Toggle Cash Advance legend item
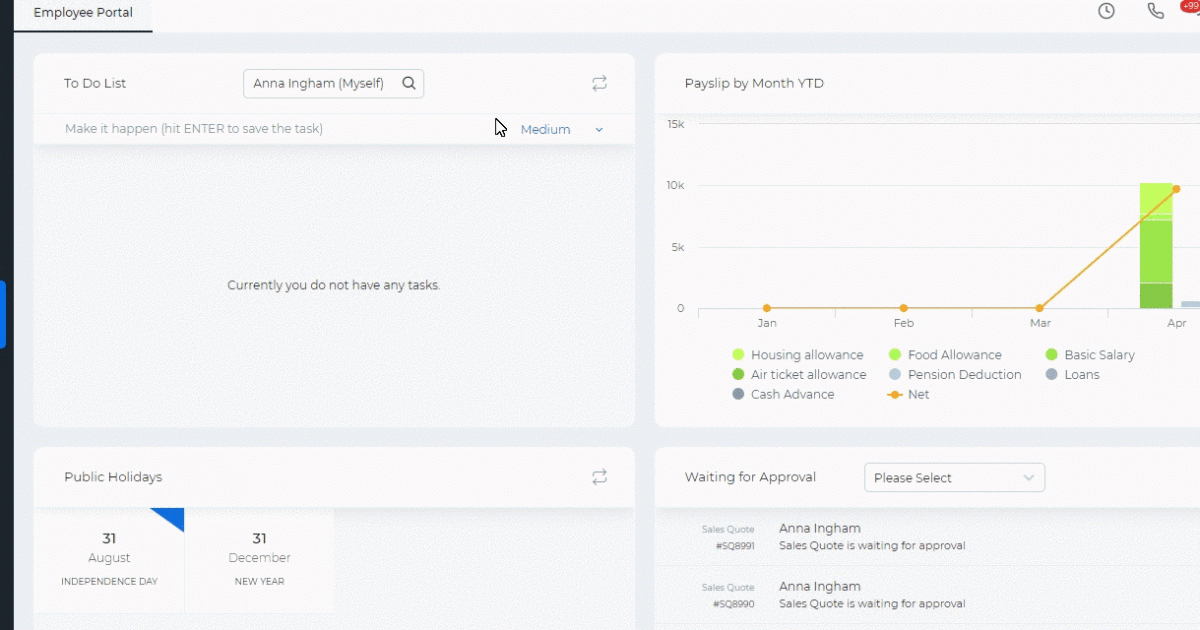The height and width of the screenshot is (630, 1200). click(783, 395)
